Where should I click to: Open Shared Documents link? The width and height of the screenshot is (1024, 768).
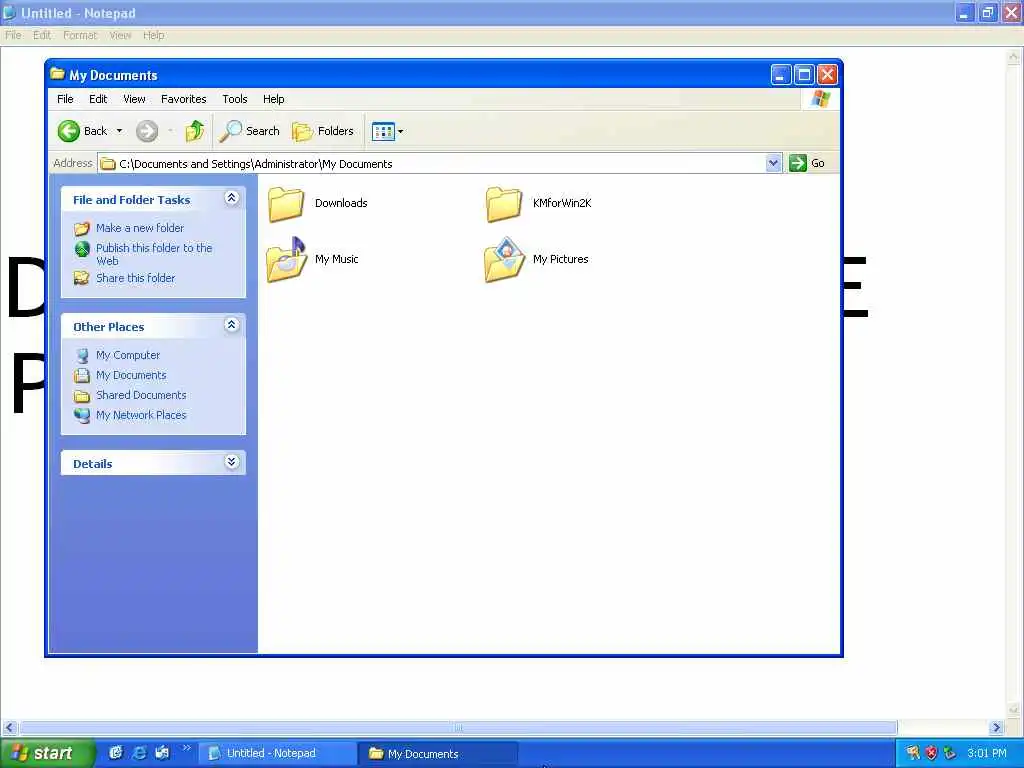tap(141, 395)
